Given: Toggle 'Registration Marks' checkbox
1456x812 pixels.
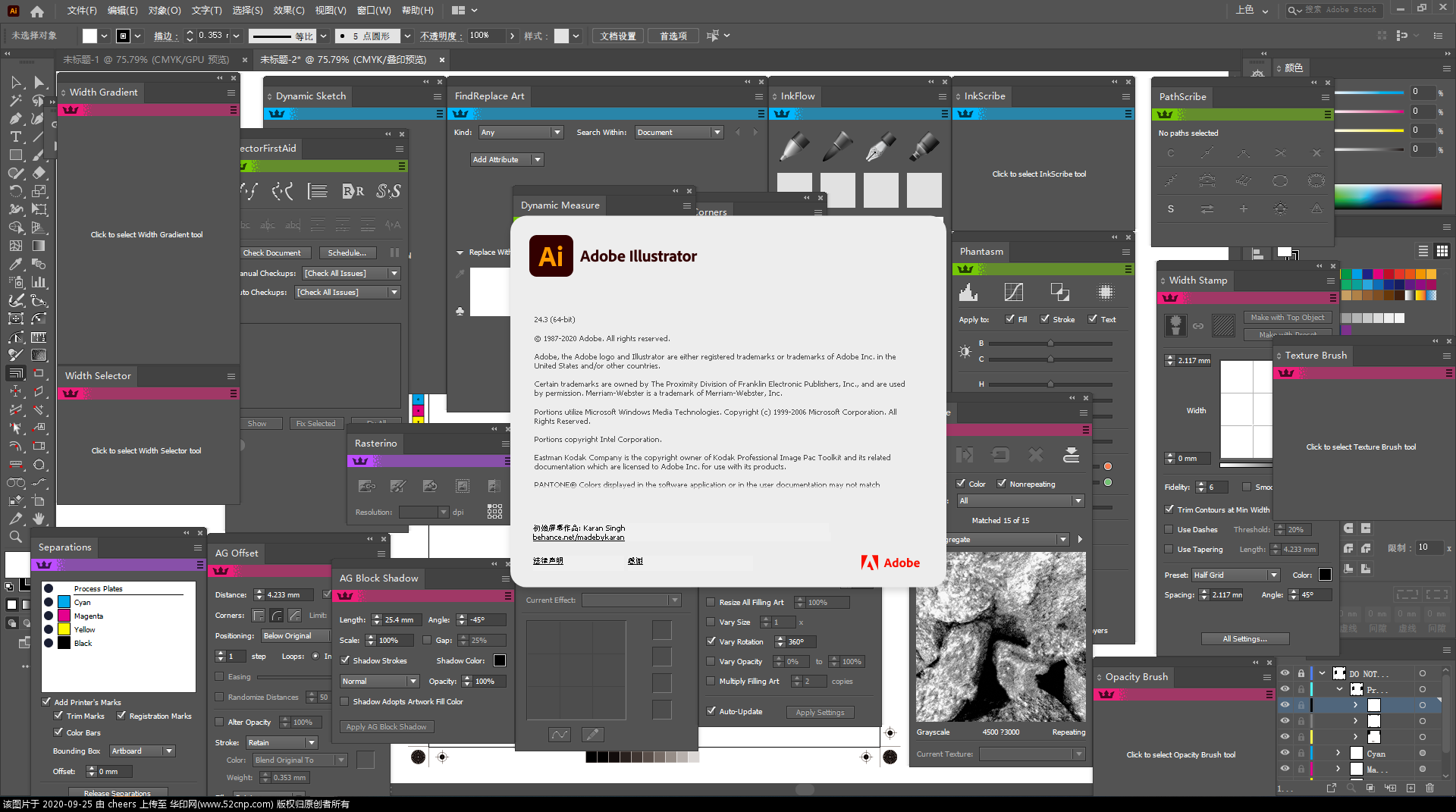Looking at the screenshot, I should coord(121,716).
